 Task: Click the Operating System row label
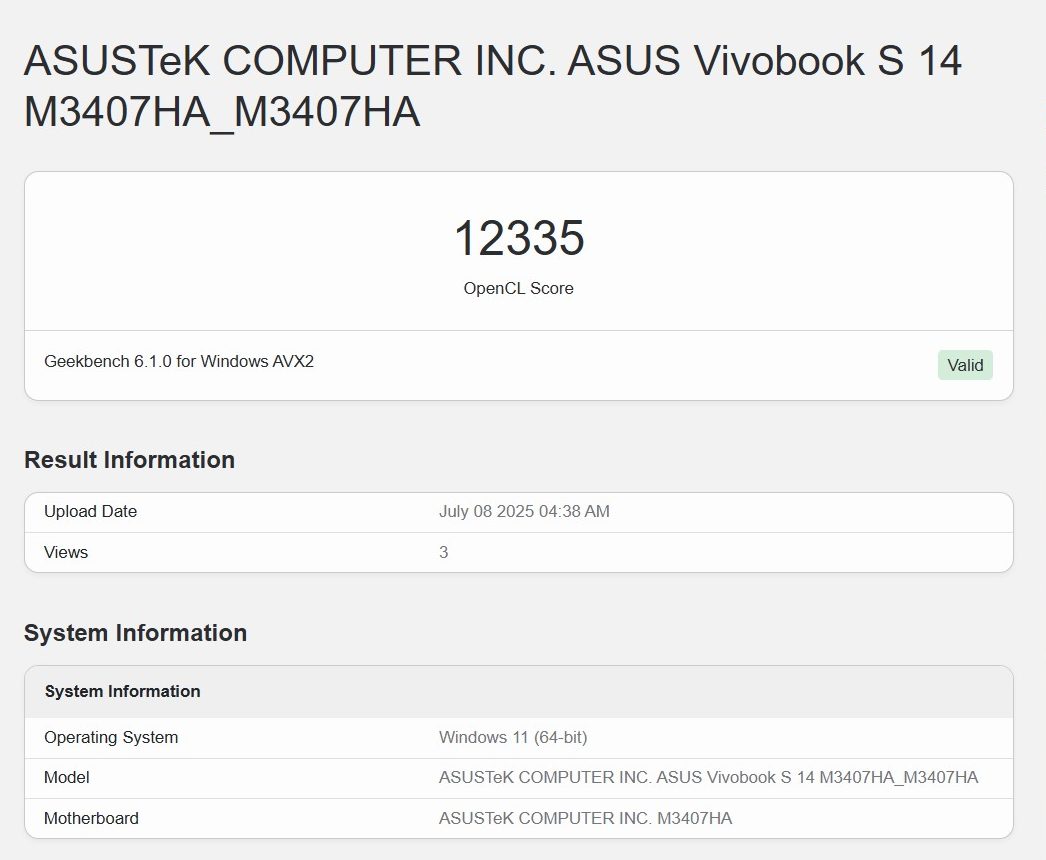point(111,737)
